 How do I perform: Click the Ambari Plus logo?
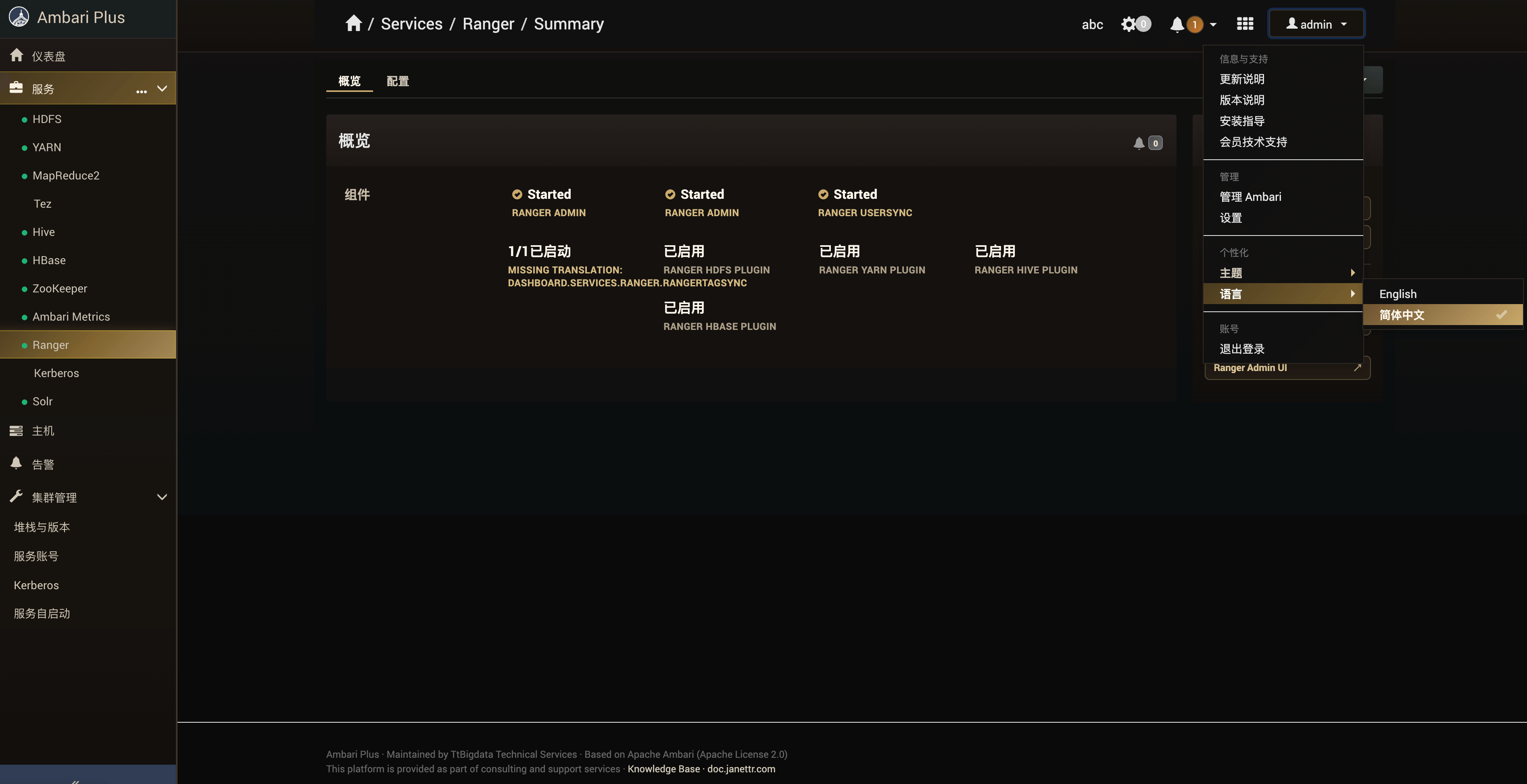tap(19, 17)
